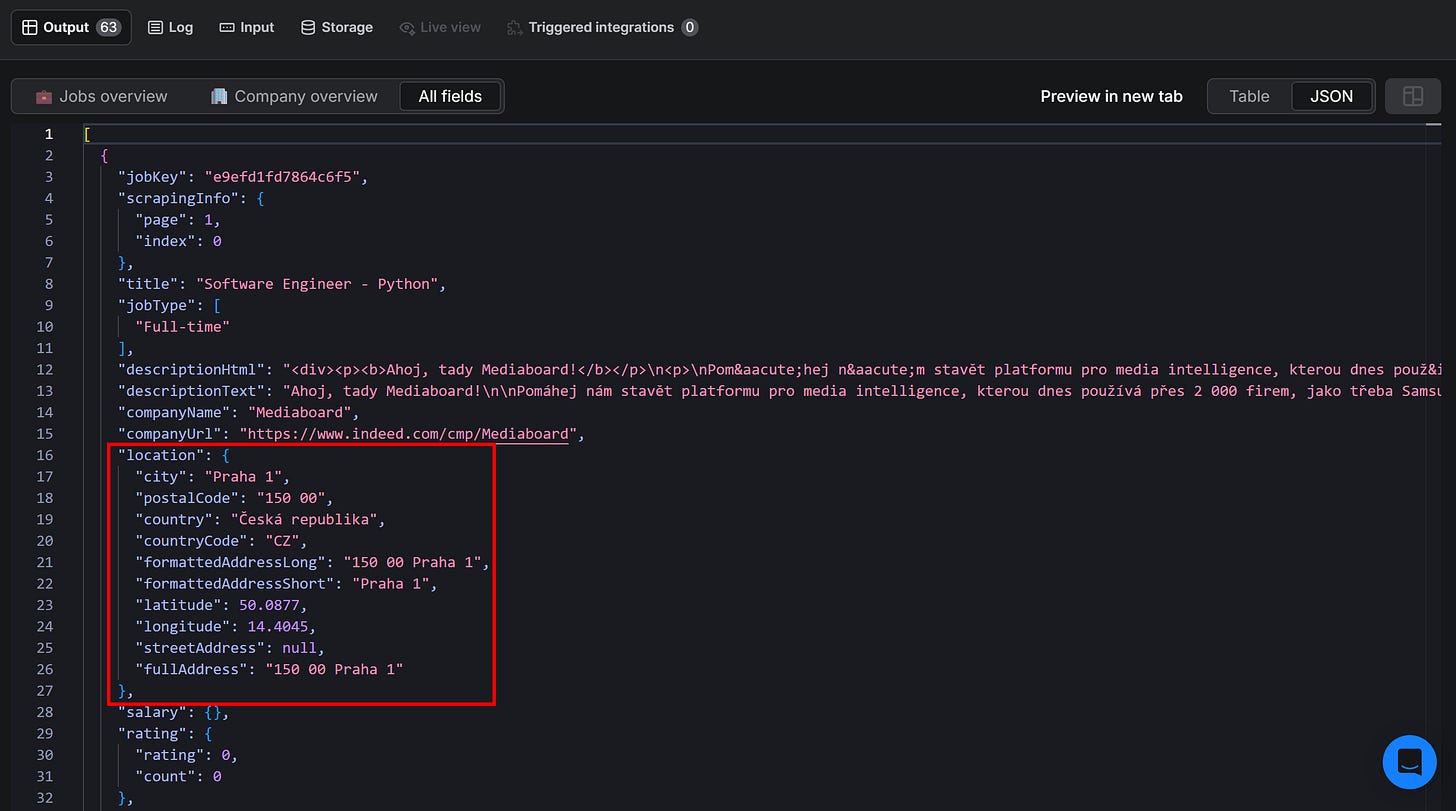
Task: Switch output format to JSON
Action: coord(1332,96)
